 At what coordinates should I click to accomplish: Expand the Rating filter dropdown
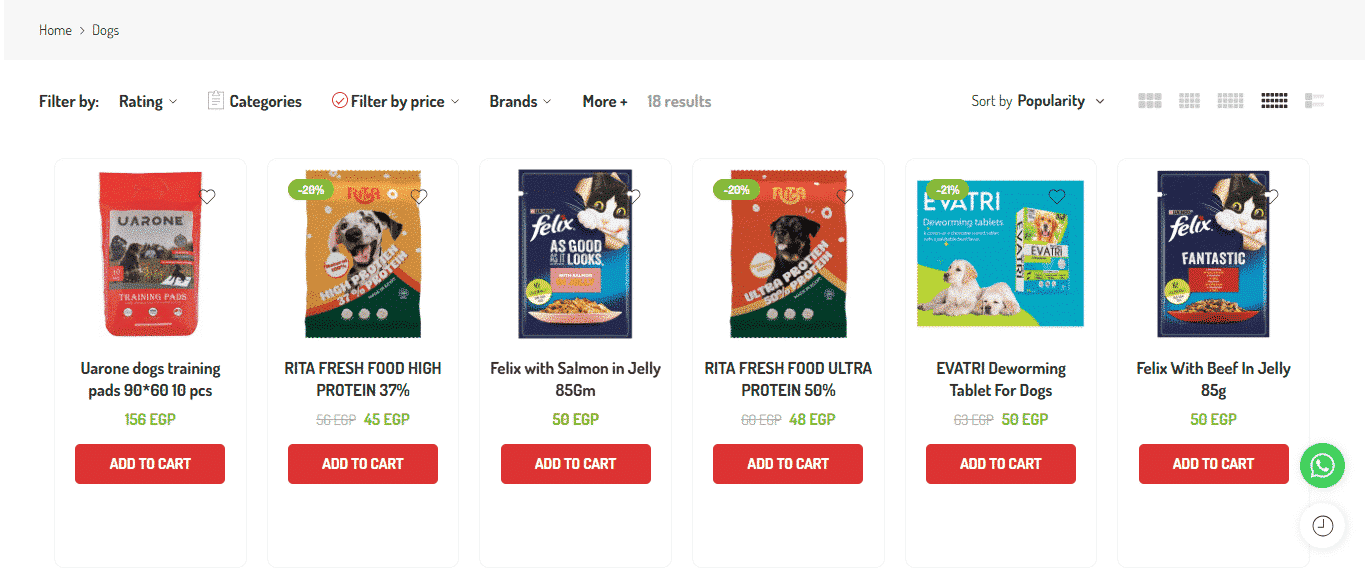point(148,101)
